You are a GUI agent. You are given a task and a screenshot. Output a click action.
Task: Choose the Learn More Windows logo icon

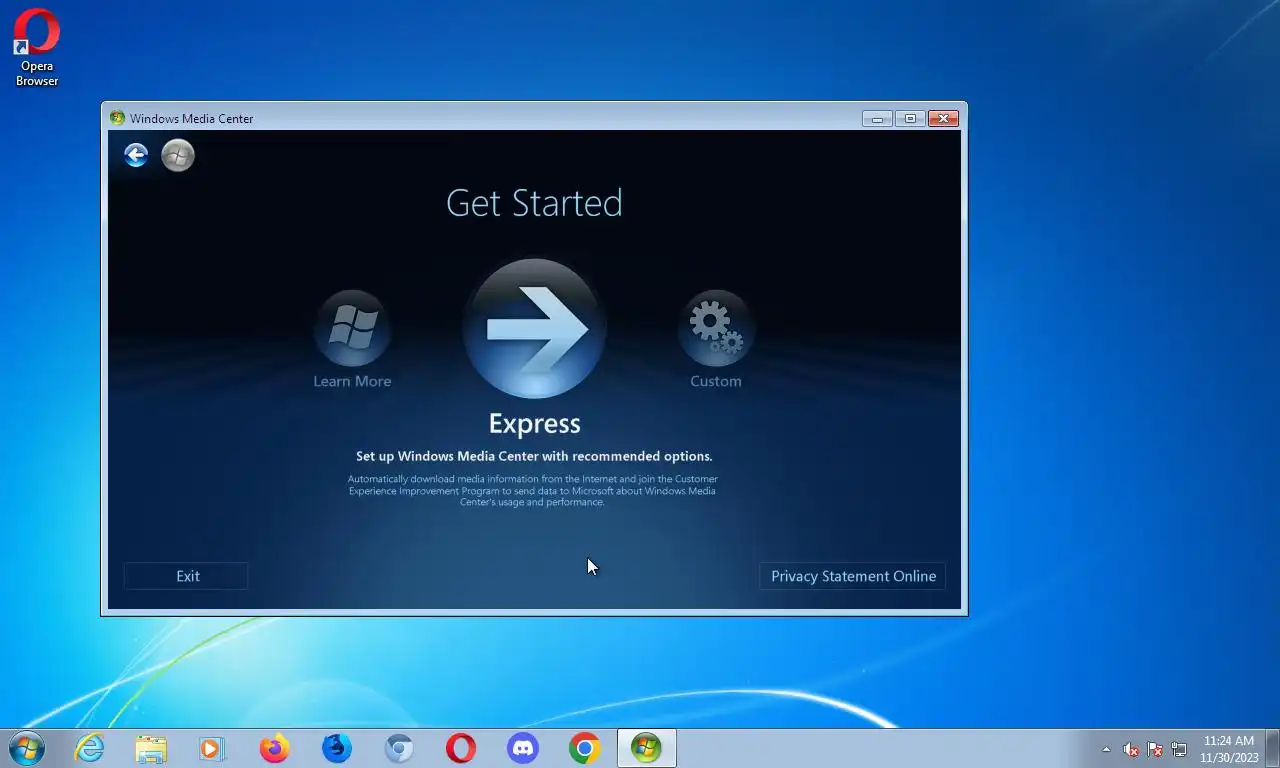(x=352, y=328)
